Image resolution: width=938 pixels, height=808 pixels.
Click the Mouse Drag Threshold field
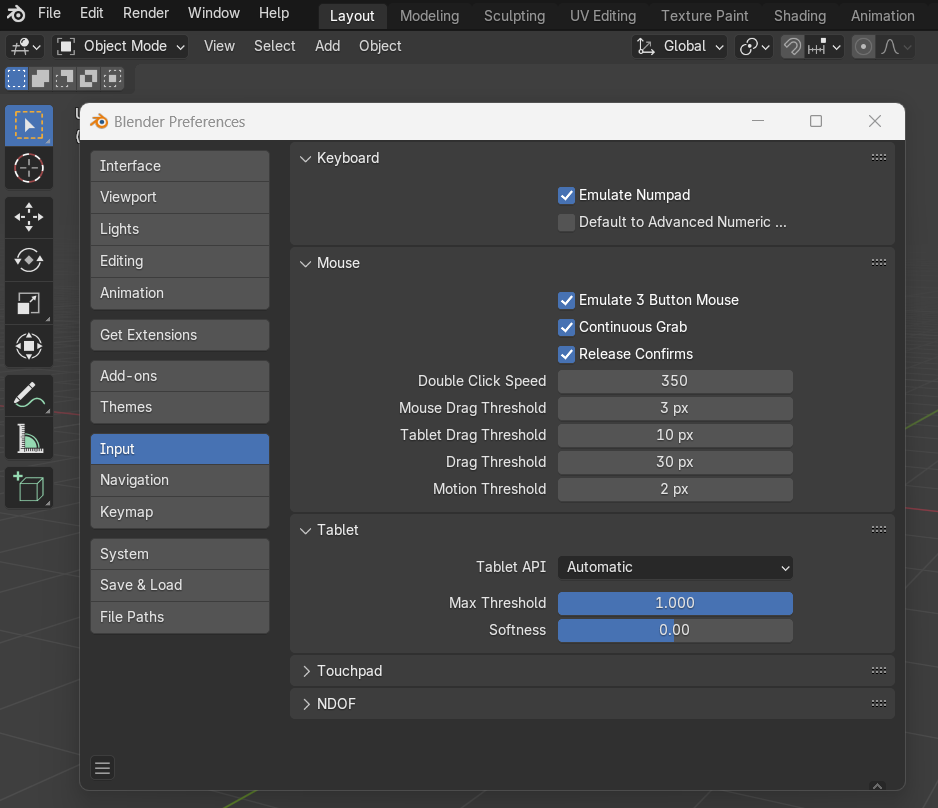[675, 408]
